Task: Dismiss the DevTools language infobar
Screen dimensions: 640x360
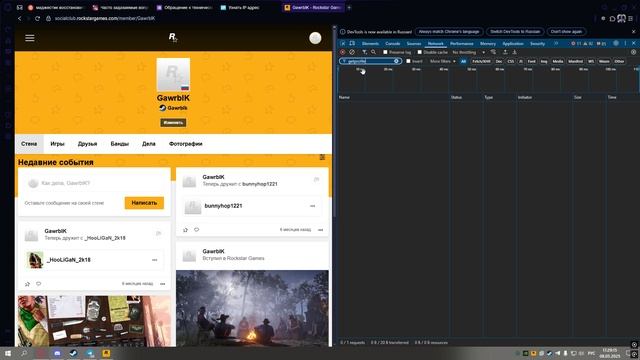Action: 633,31
